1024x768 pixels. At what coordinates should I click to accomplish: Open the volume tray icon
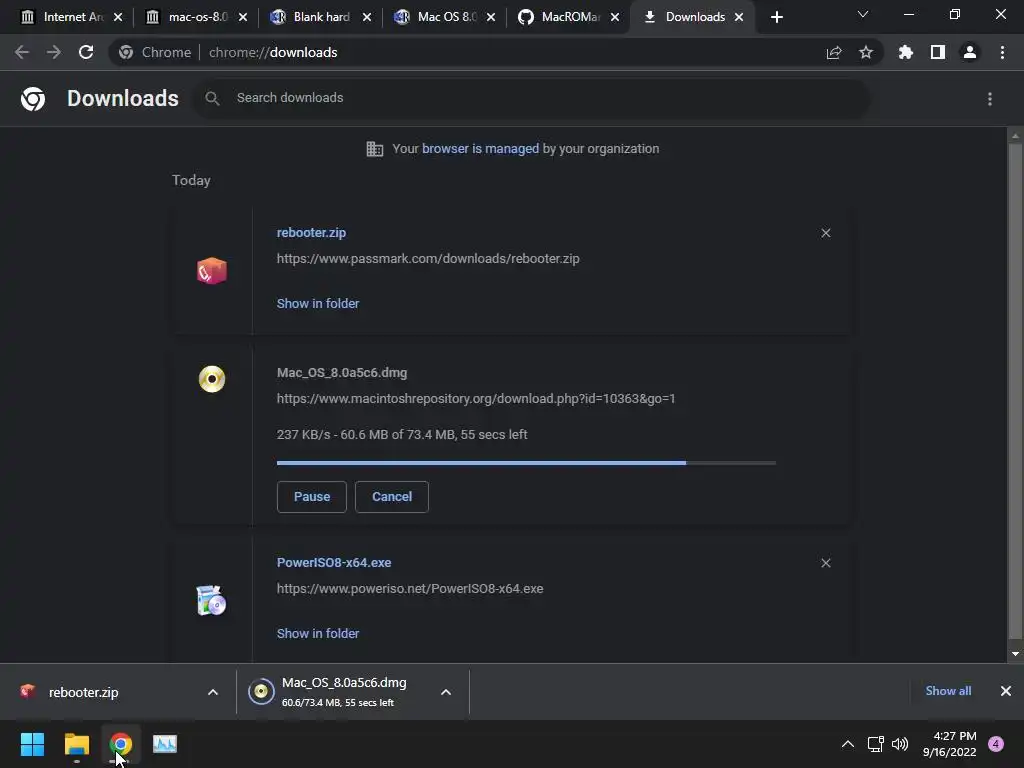pyautogui.click(x=900, y=744)
